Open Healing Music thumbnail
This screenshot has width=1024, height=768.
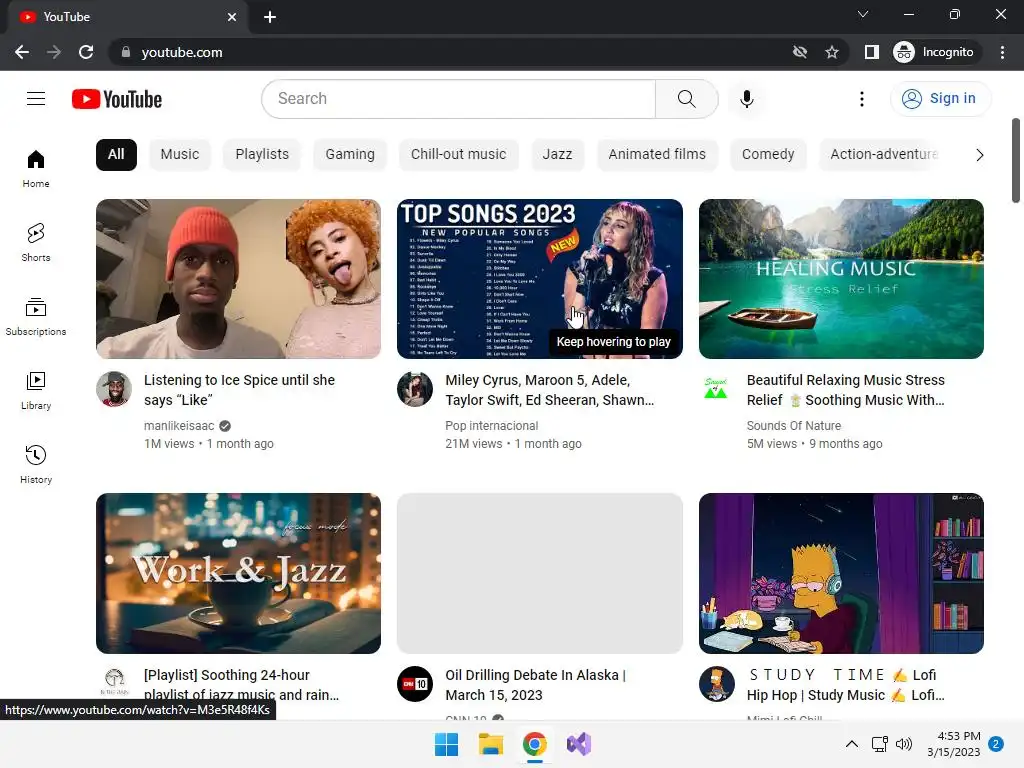pyautogui.click(x=841, y=279)
